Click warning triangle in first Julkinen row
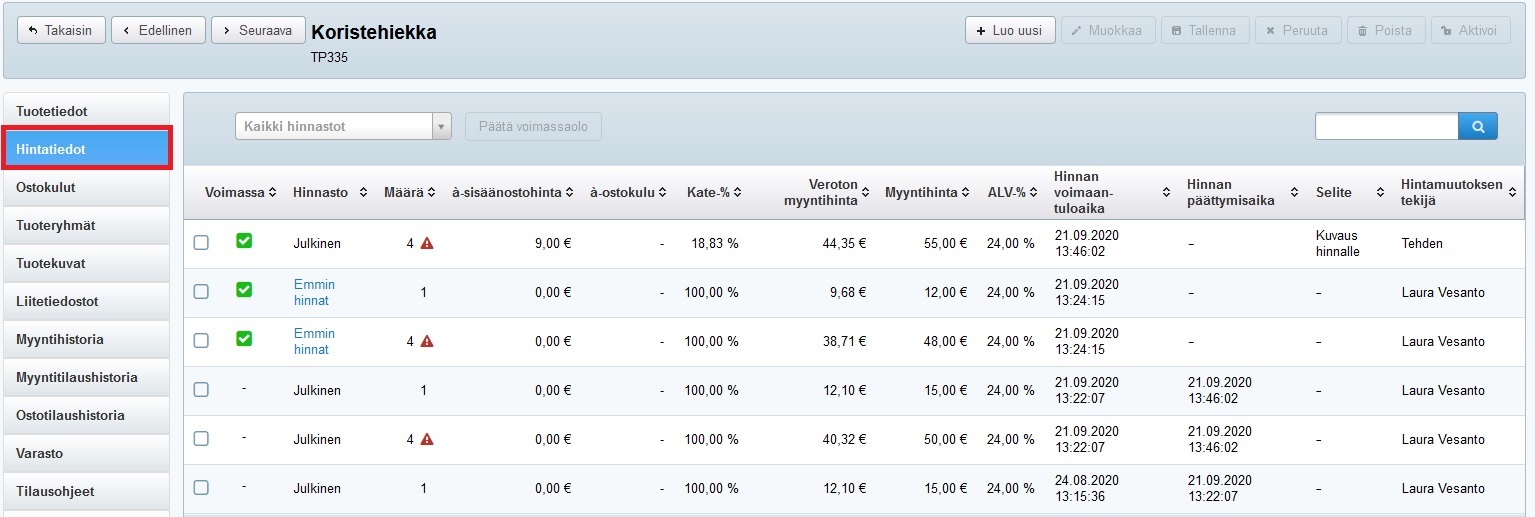The width and height of the screenshot is (1535, 517). [x=427, y=243]
